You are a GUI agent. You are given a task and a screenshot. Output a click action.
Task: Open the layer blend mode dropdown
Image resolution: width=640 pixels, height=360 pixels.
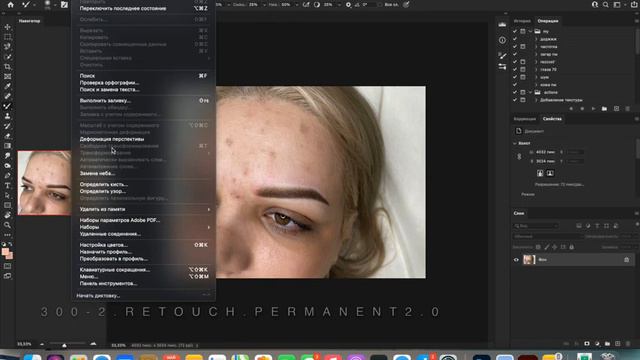coord(547,236)
